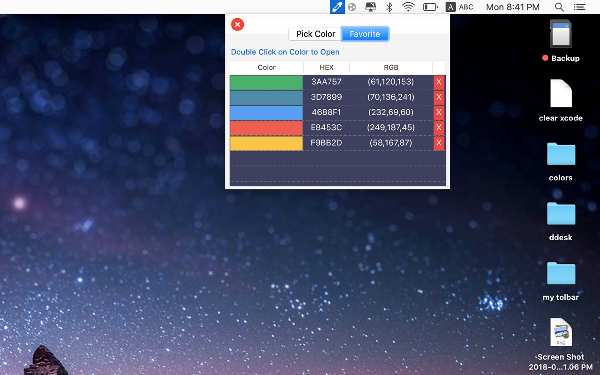Screen dimensions: 600x375
Task: Click the RGB column header
Action: 391,67
